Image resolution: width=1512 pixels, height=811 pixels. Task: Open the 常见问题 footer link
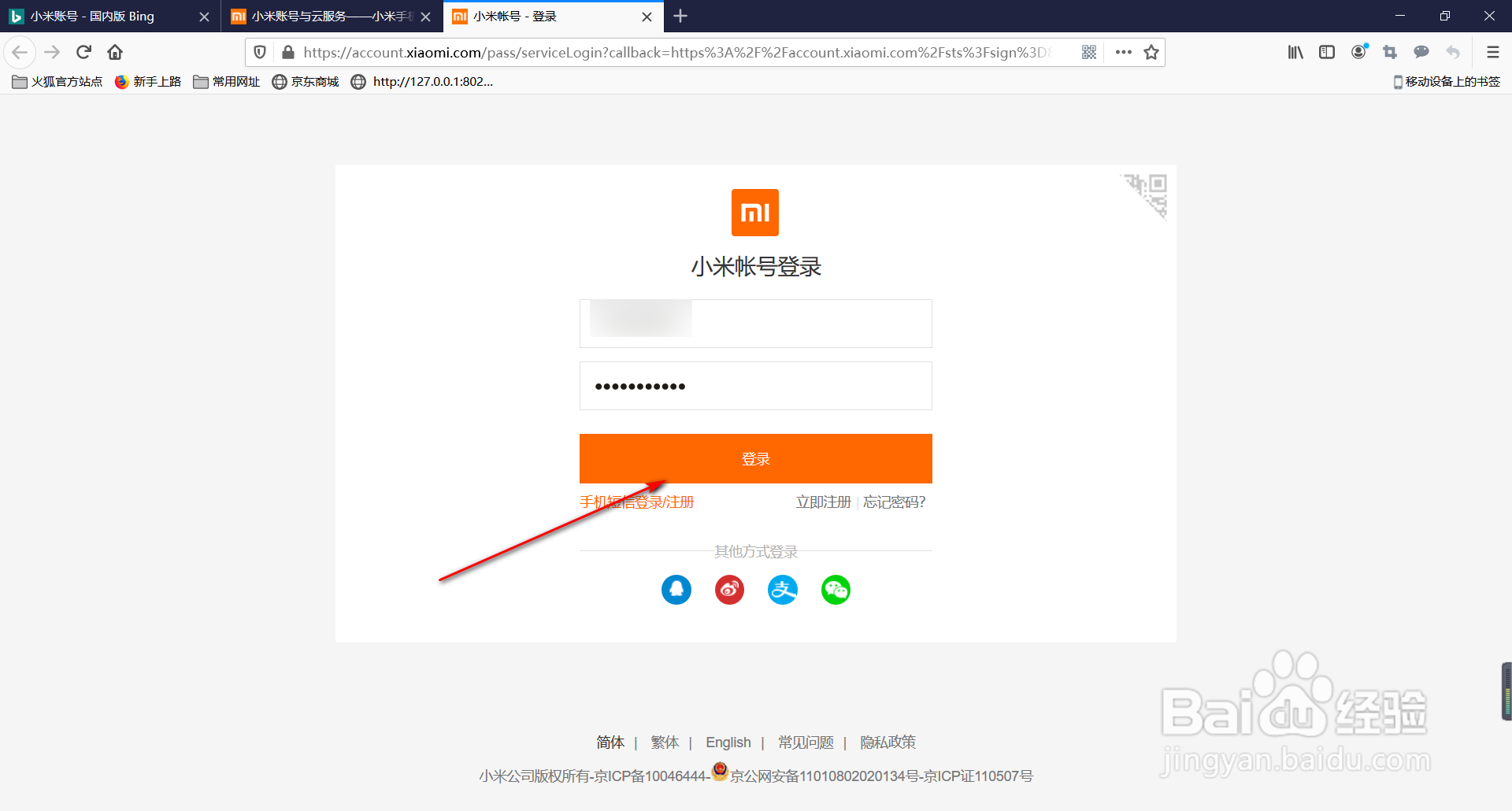pos(806,742)
